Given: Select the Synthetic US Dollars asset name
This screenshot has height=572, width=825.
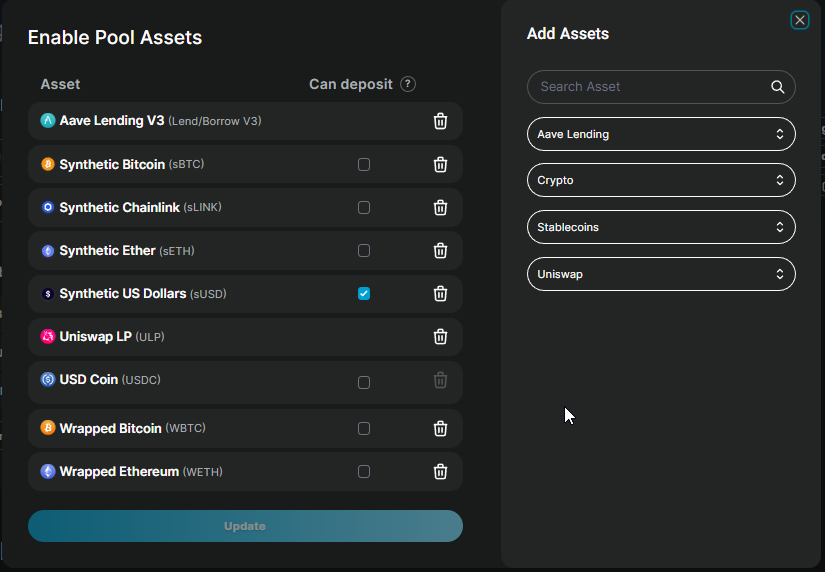Looking at the screenshot, I should (123, 294).
